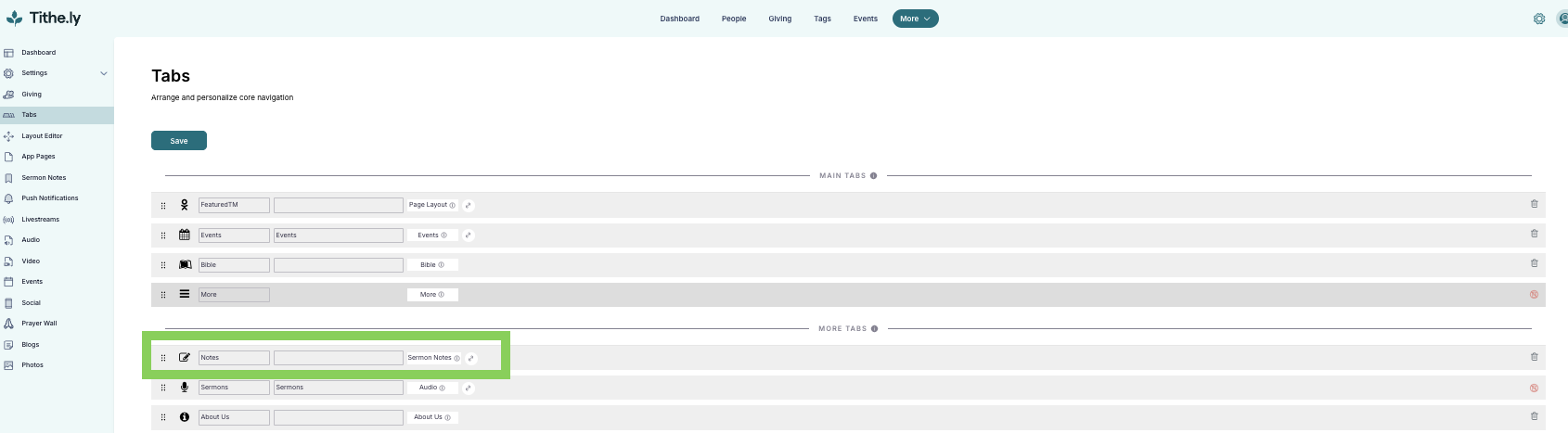1568x433 pixels.
Task: Click the MAIN TABS info icon
Action: (874, 175)
